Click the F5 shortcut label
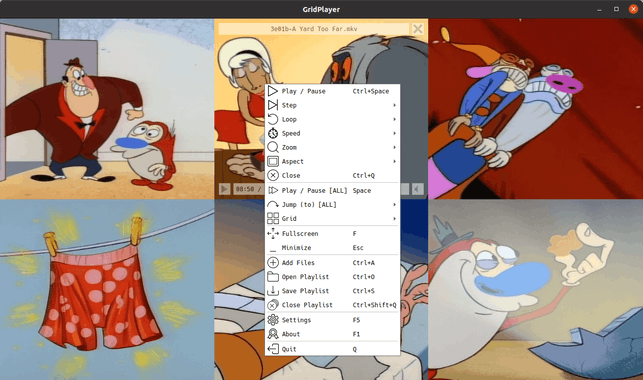Image resolution: width=643 pixels, height=380 pixels. [x=356, y=320]
